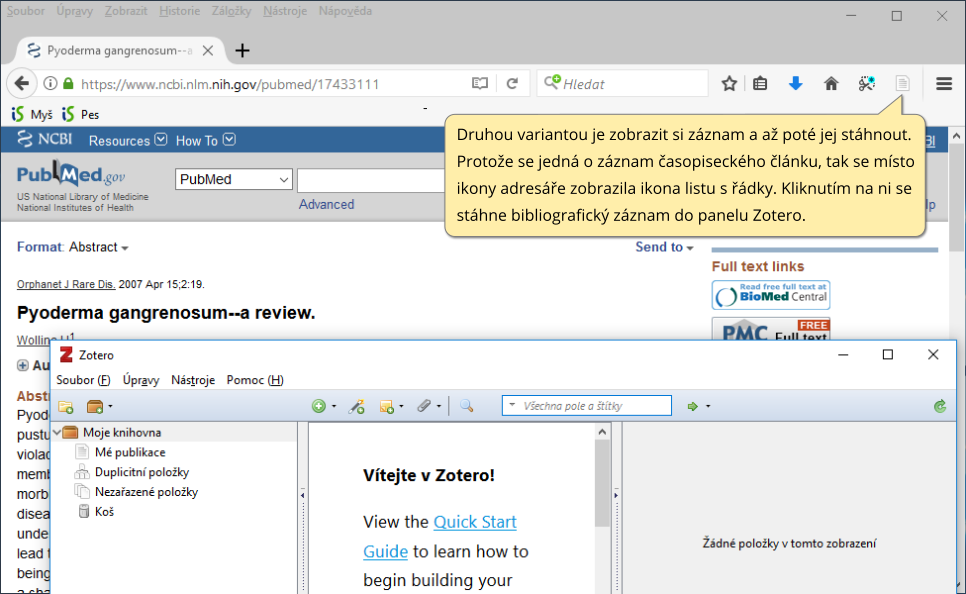This screenshot has width=966, height=594.
Task: Show site information icon in address bar
Action: pos(51,83)
